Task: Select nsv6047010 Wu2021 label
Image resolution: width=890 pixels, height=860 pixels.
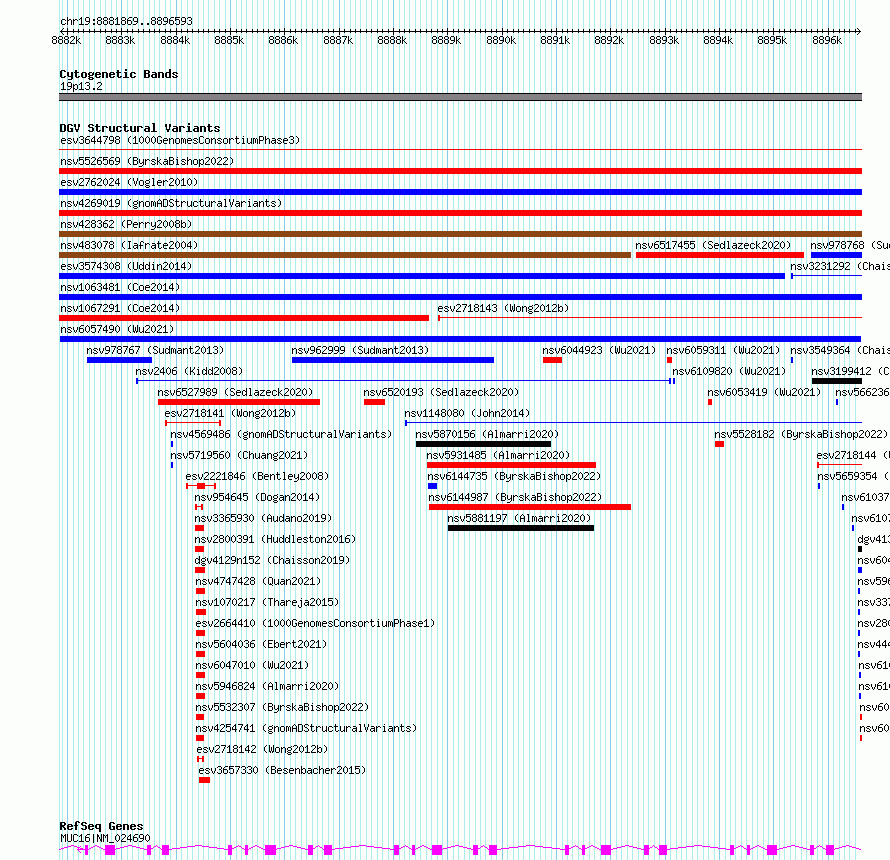Action: click(252, 665)
